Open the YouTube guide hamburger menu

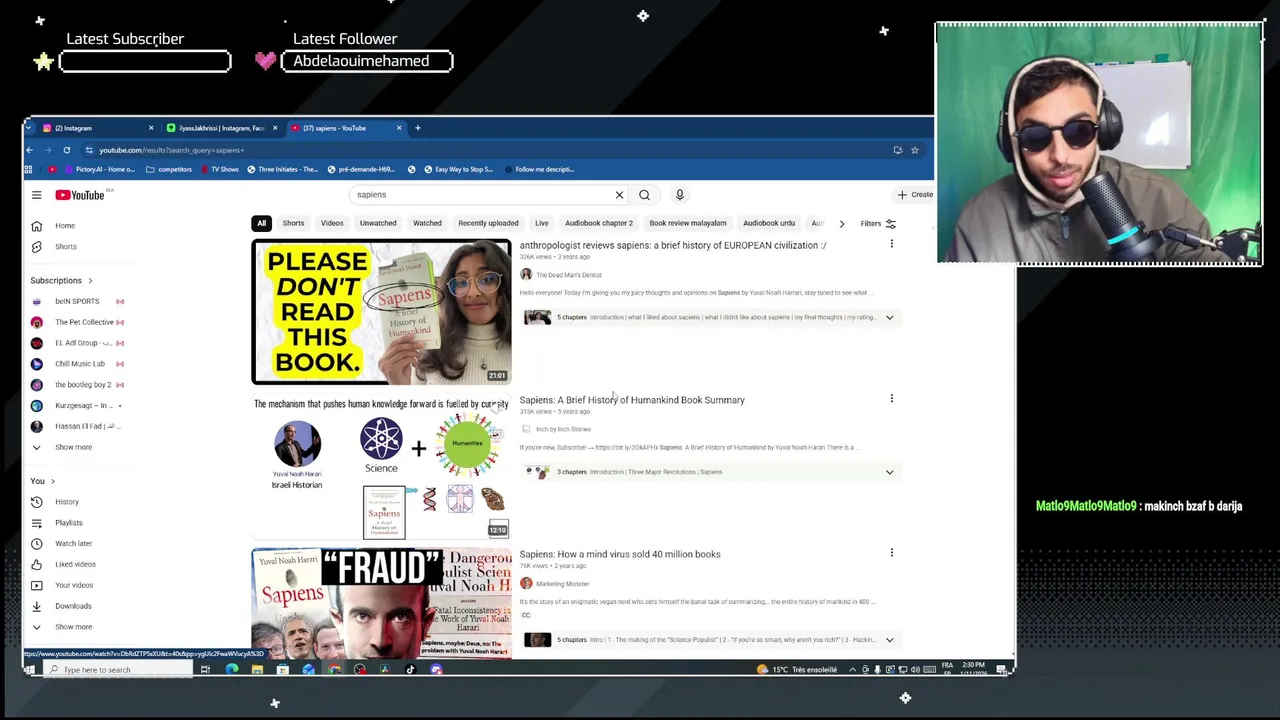[x=36, y=195]
